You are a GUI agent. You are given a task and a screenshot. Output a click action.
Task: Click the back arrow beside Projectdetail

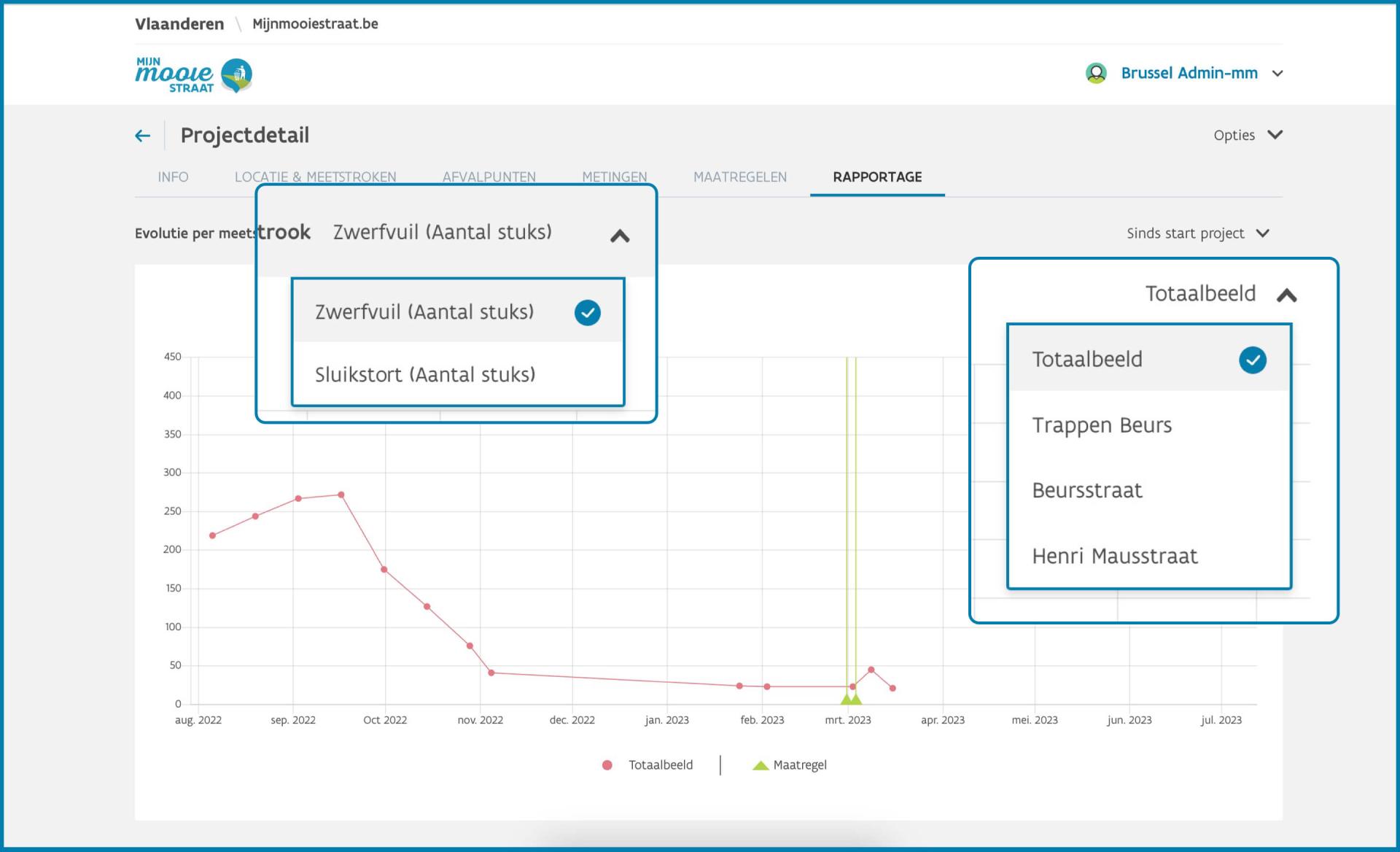click(143, 136)
